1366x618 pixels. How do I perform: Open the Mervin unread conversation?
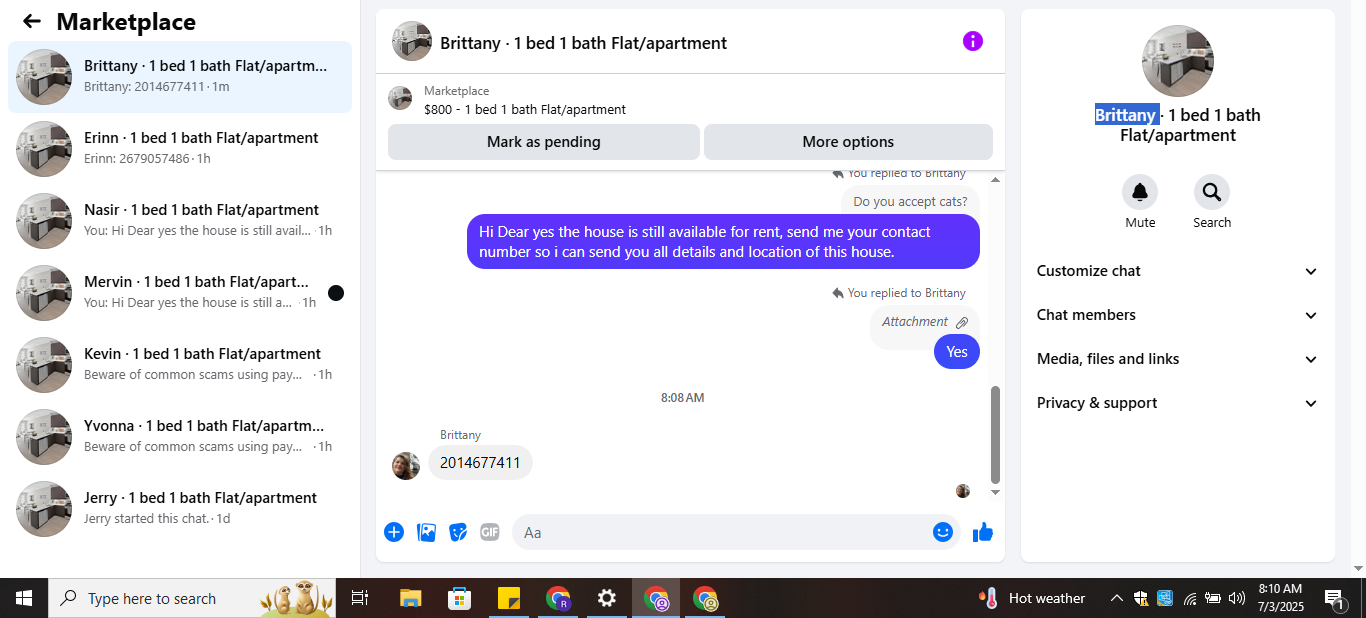coord(180,293)
